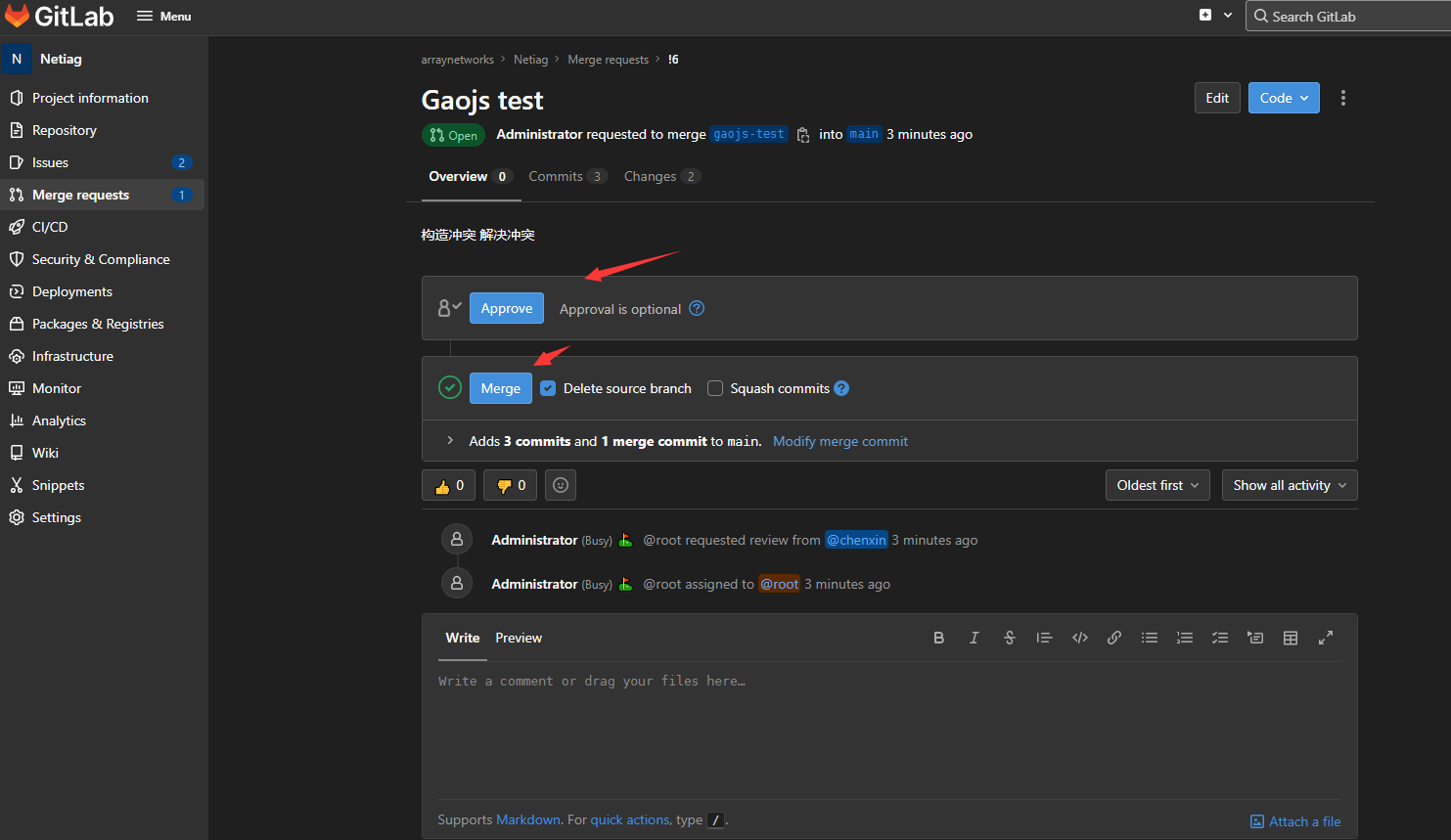This screenshot has height=840, width=1451.
Task: Insert a collapsible section
Action: 1255,638
